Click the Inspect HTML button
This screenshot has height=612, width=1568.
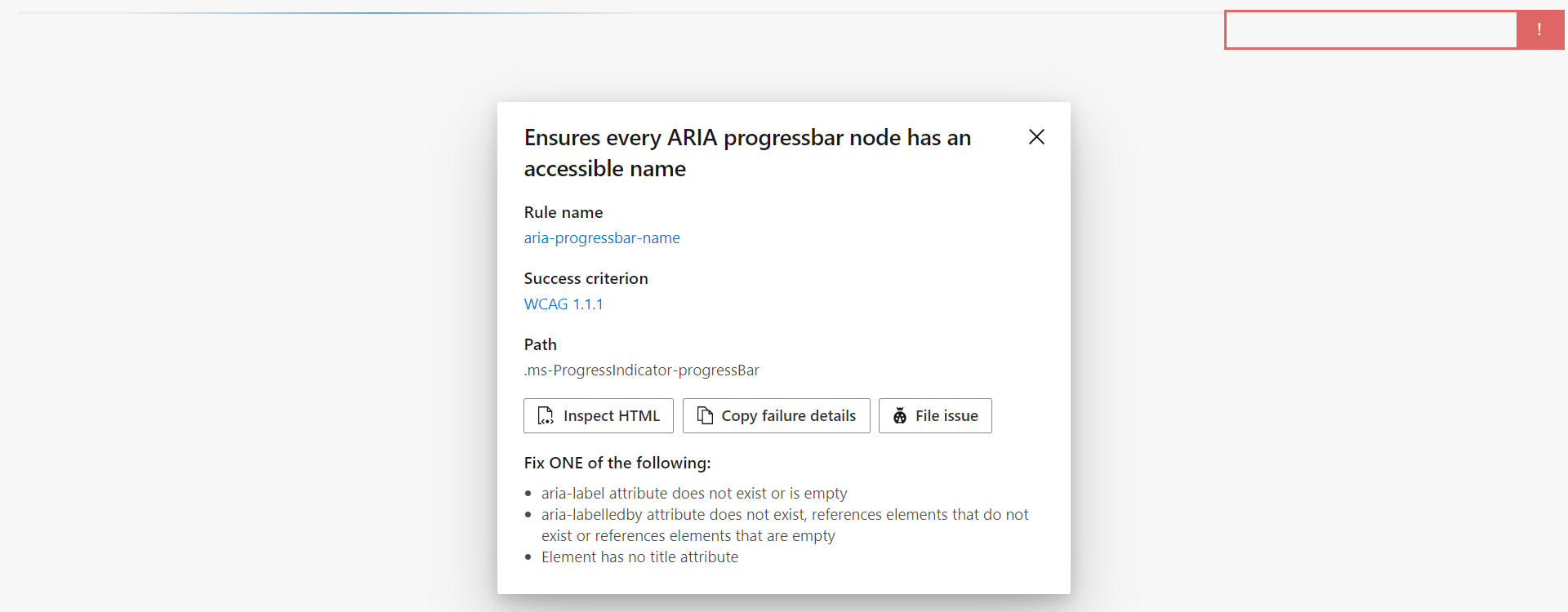pos(598,415)
